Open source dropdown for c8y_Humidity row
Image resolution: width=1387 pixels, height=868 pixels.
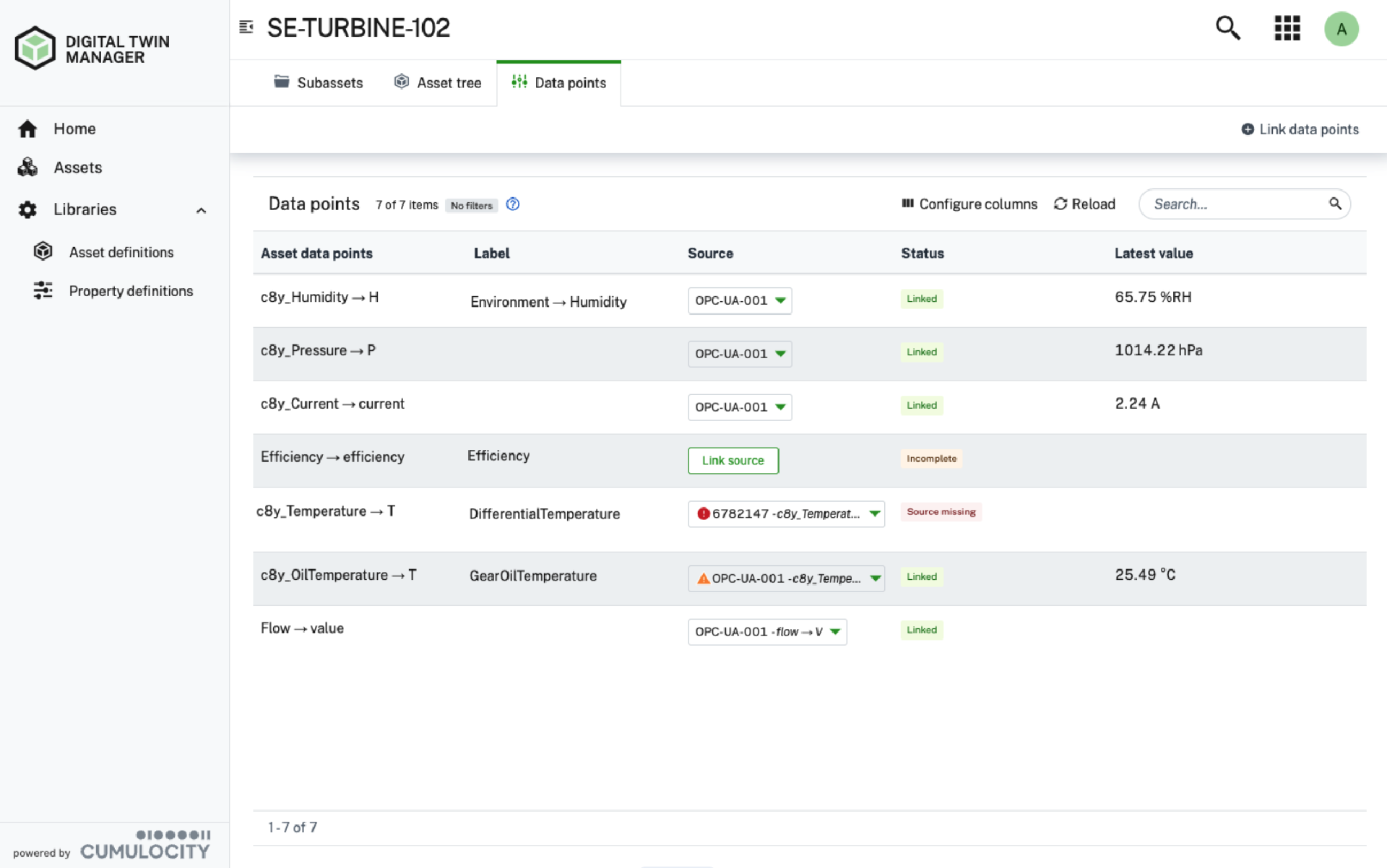[740, 300]
